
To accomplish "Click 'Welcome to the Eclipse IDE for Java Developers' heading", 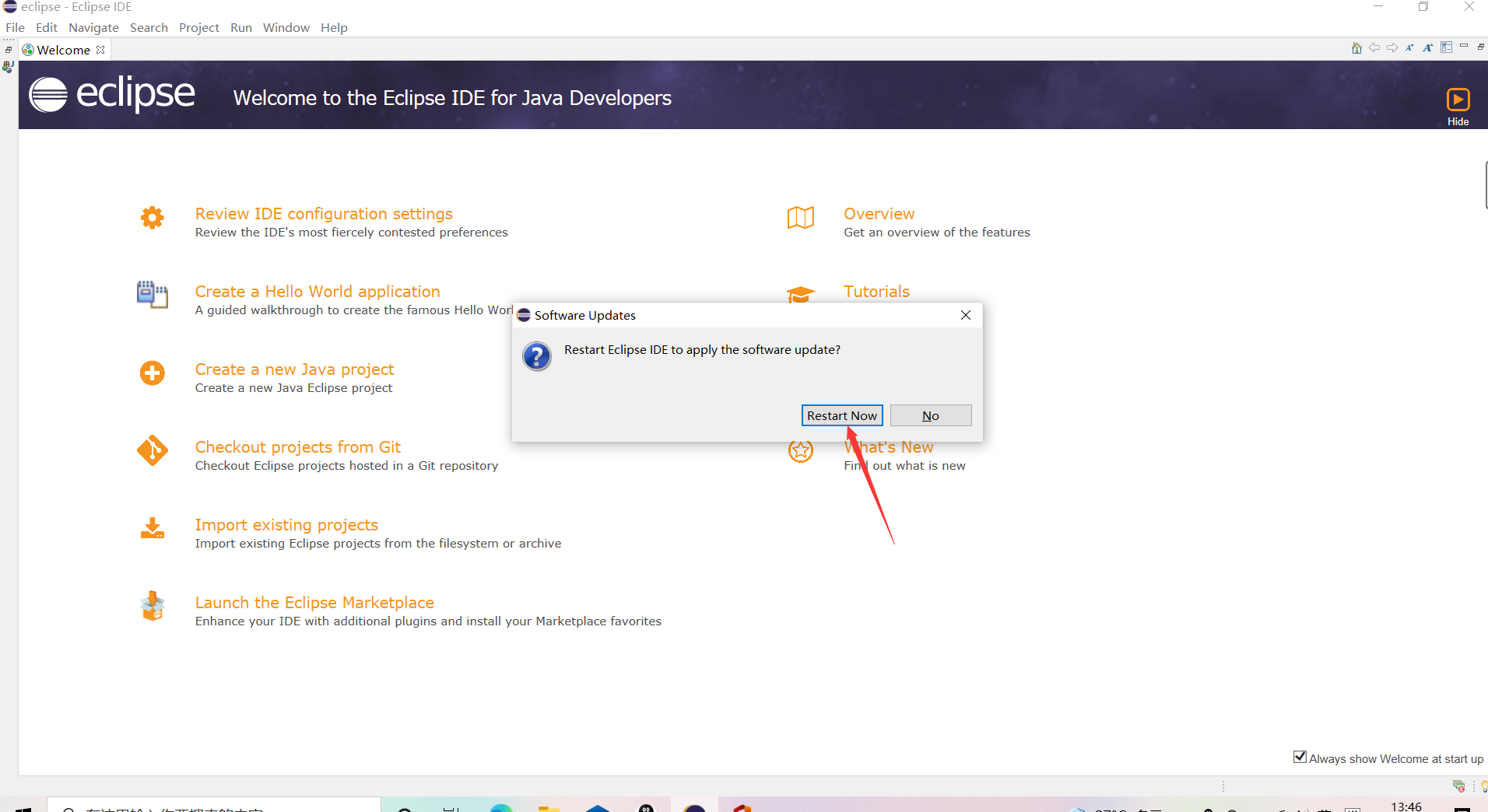I will coord(452,98).
